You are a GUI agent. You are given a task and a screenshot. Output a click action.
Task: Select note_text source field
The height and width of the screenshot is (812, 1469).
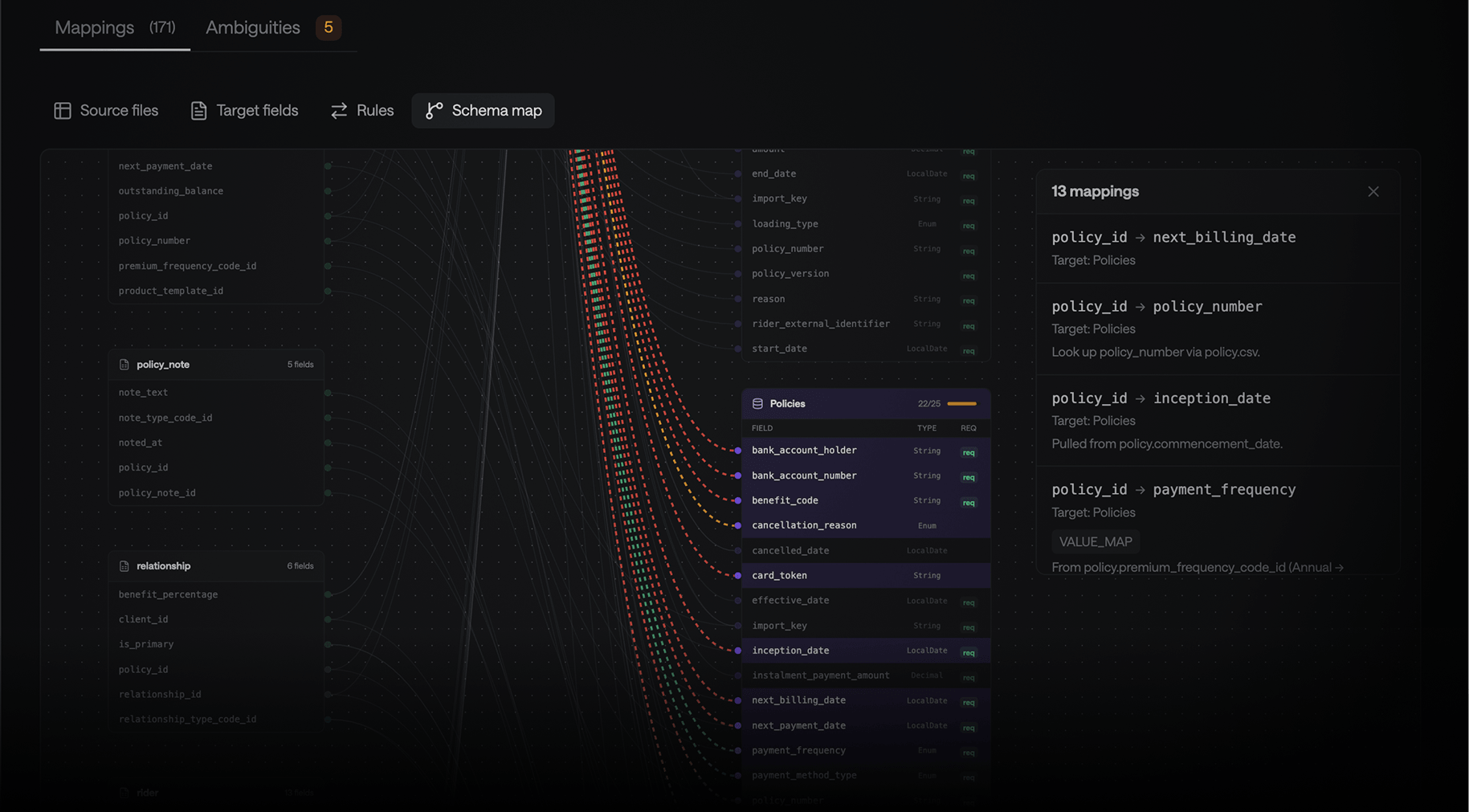pos(216,393)
